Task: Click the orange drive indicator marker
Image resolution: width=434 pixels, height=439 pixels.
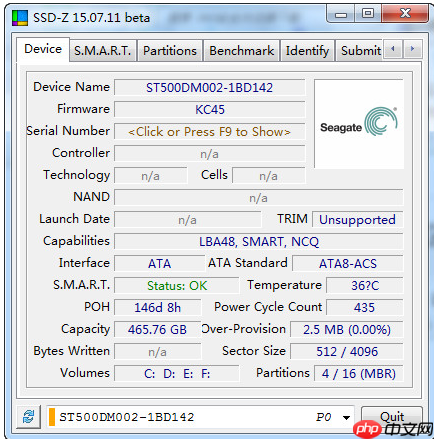Action: click(x=52, y=417)
